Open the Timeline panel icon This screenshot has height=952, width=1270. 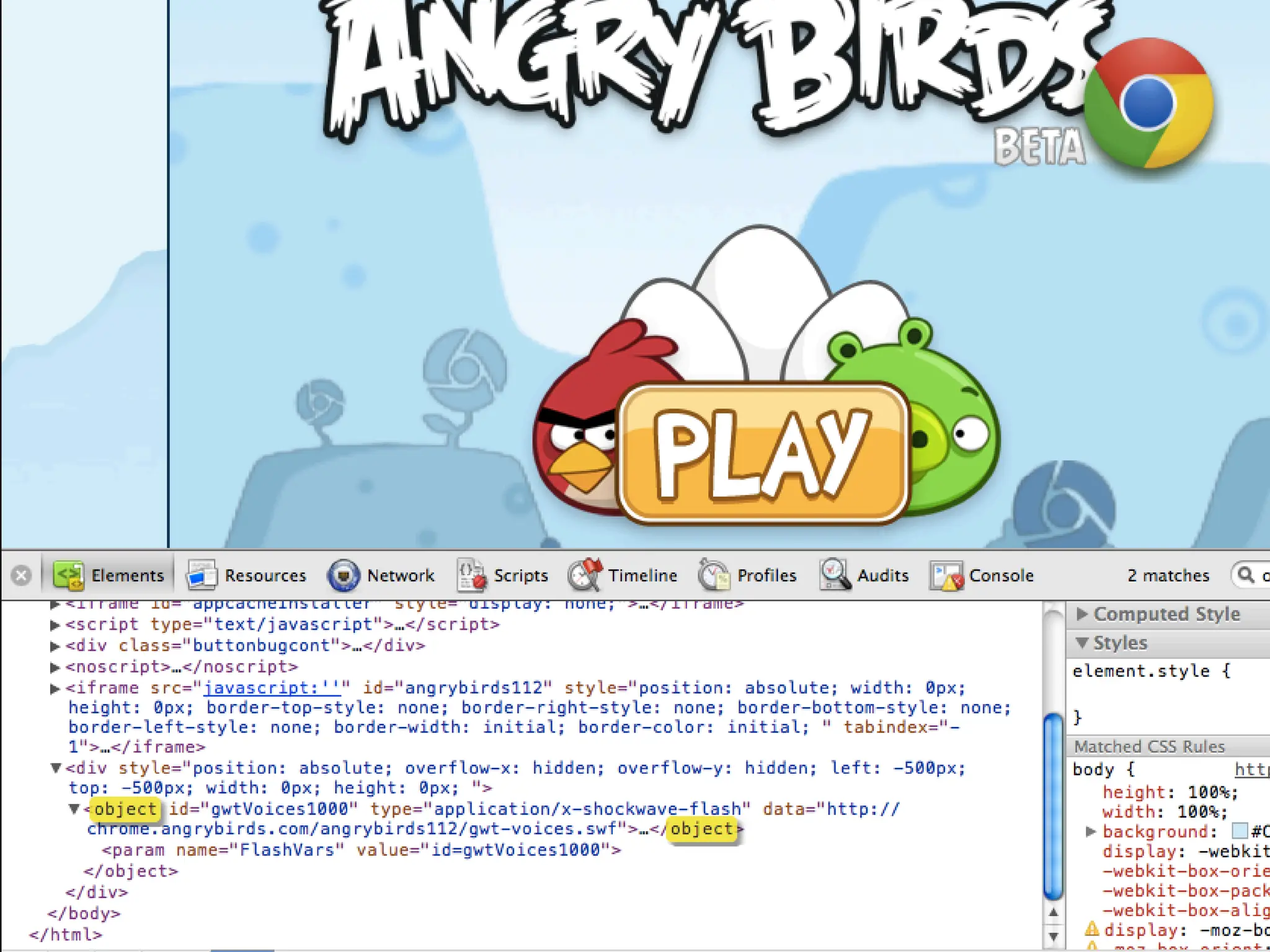(584, 575)
